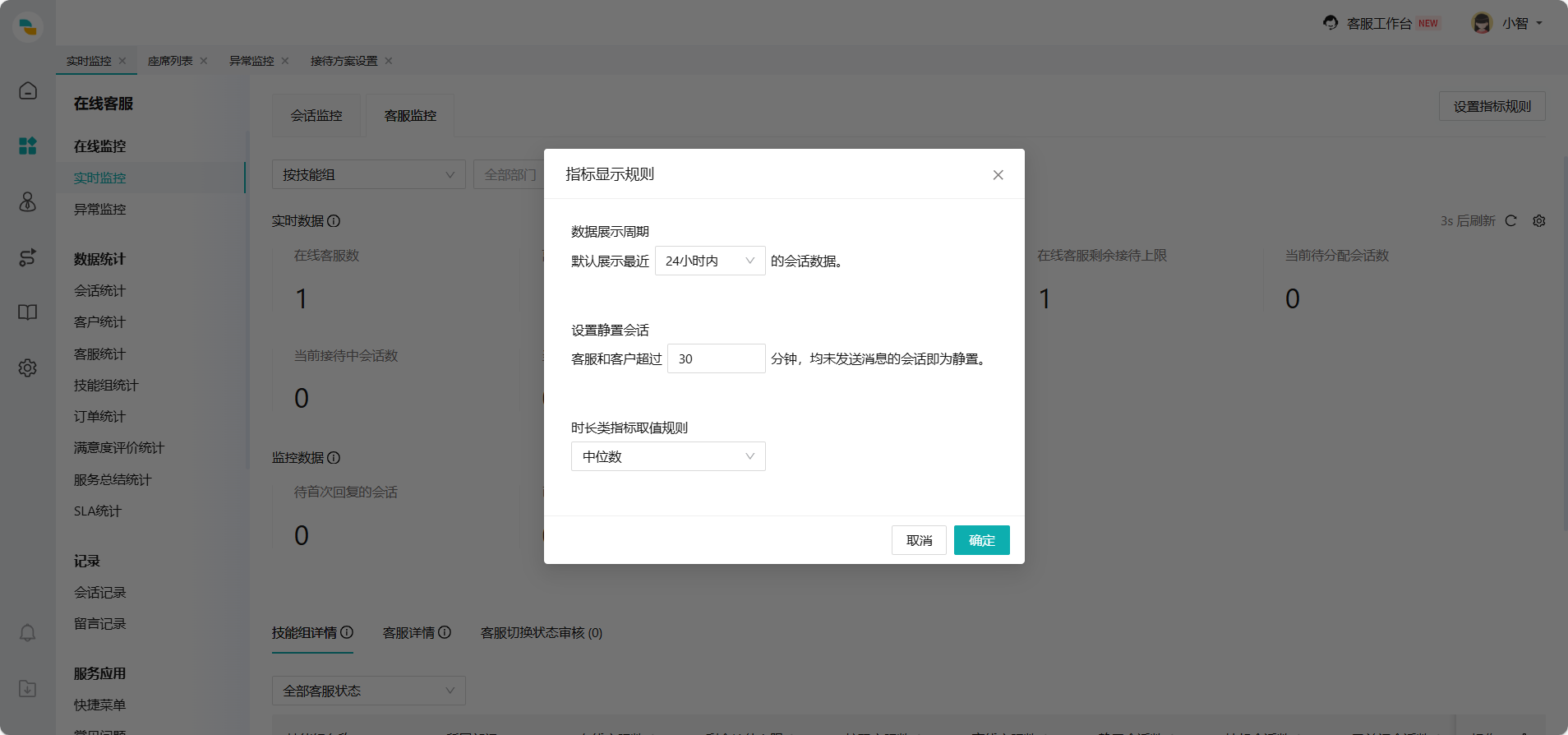
Task: Open 实时监控 in the side menu
Action: 100,178
